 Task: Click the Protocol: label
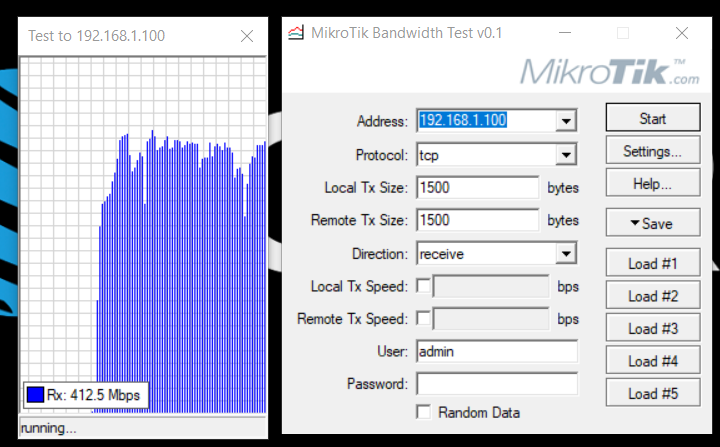point(382,155)
